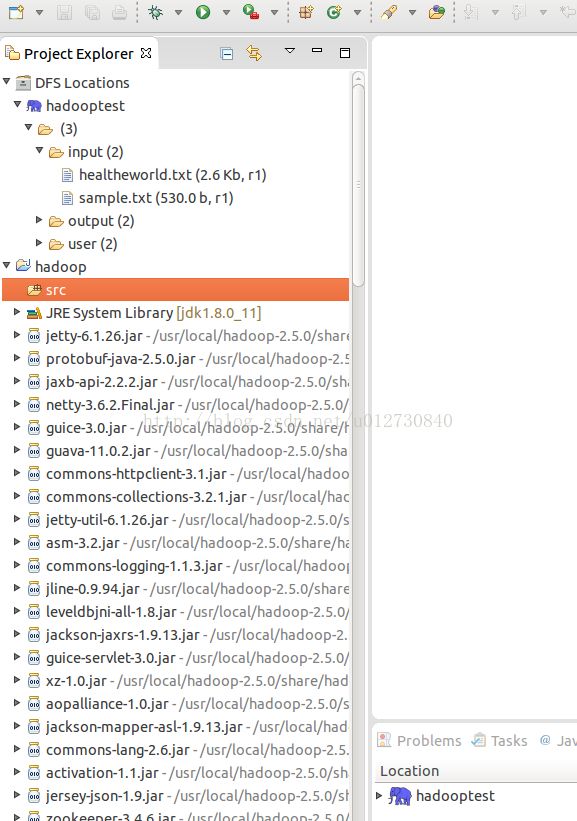Click the Open Type folder icon
The height and width of the screenshot is (821, 577).
tap(436, 12)
